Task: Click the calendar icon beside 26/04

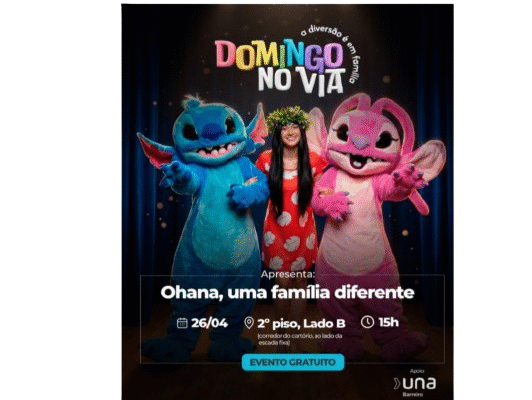Action: coord(182,323)
